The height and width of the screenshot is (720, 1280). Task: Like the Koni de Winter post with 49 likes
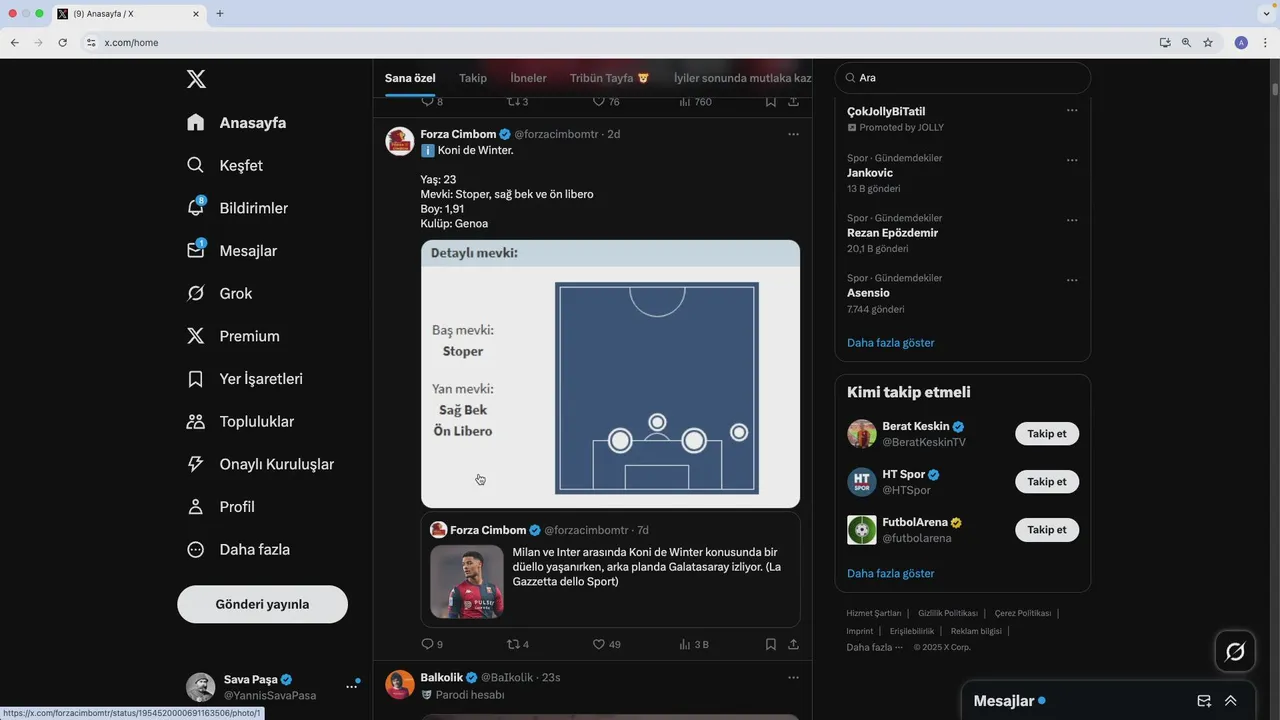pos(607,644)
